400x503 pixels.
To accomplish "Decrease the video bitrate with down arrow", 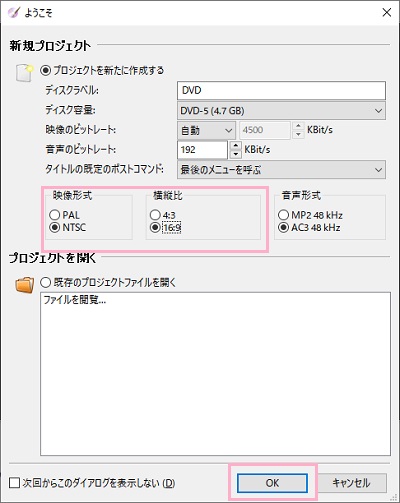I will [298, 134].
